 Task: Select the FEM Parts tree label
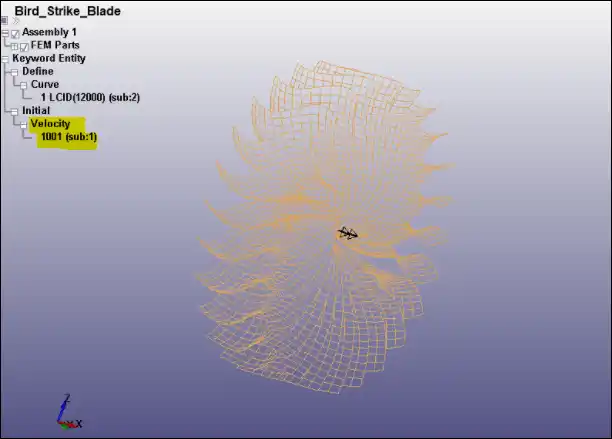click(x=55, y=45)
